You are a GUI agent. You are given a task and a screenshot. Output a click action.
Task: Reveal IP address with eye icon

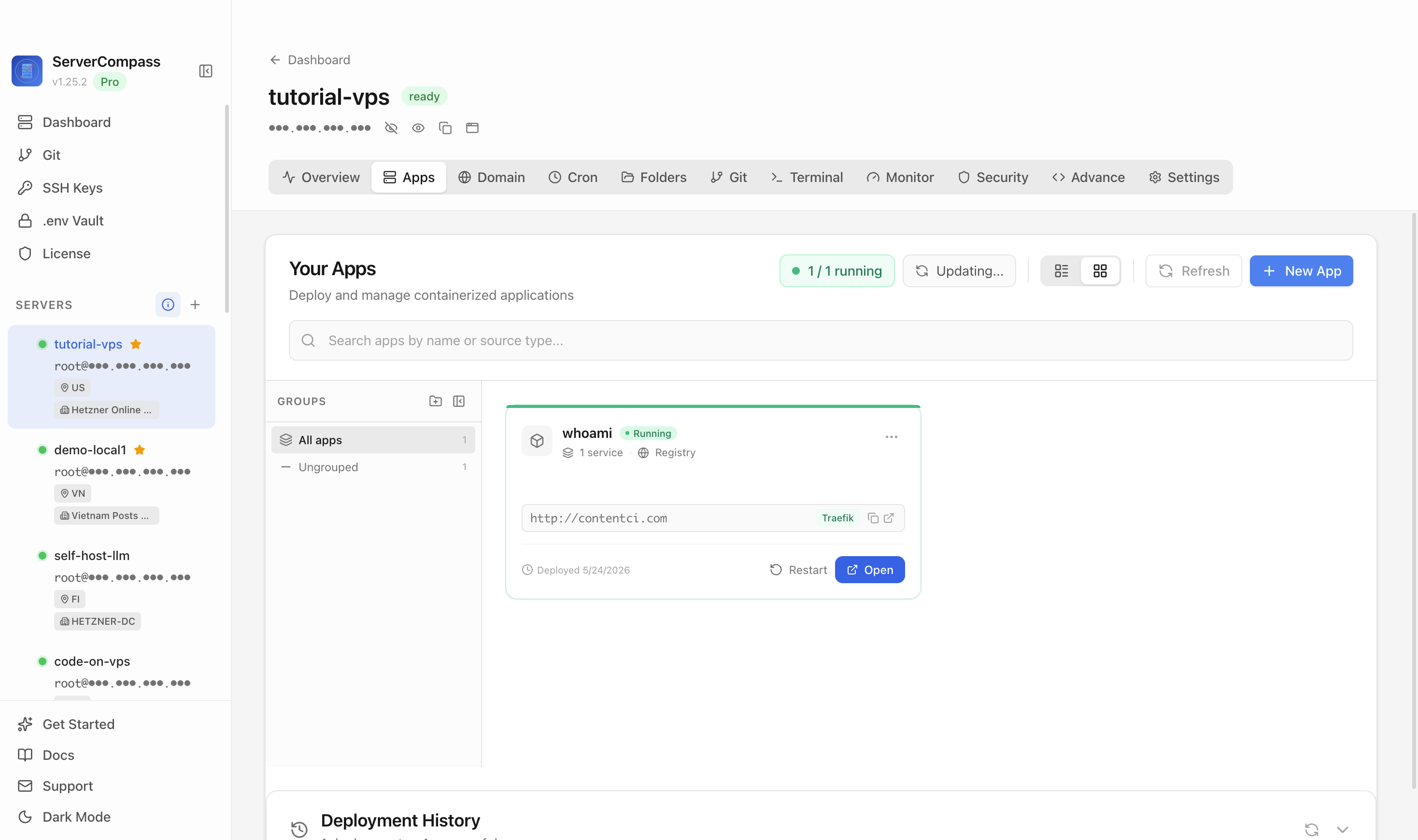tap(418, 128)
